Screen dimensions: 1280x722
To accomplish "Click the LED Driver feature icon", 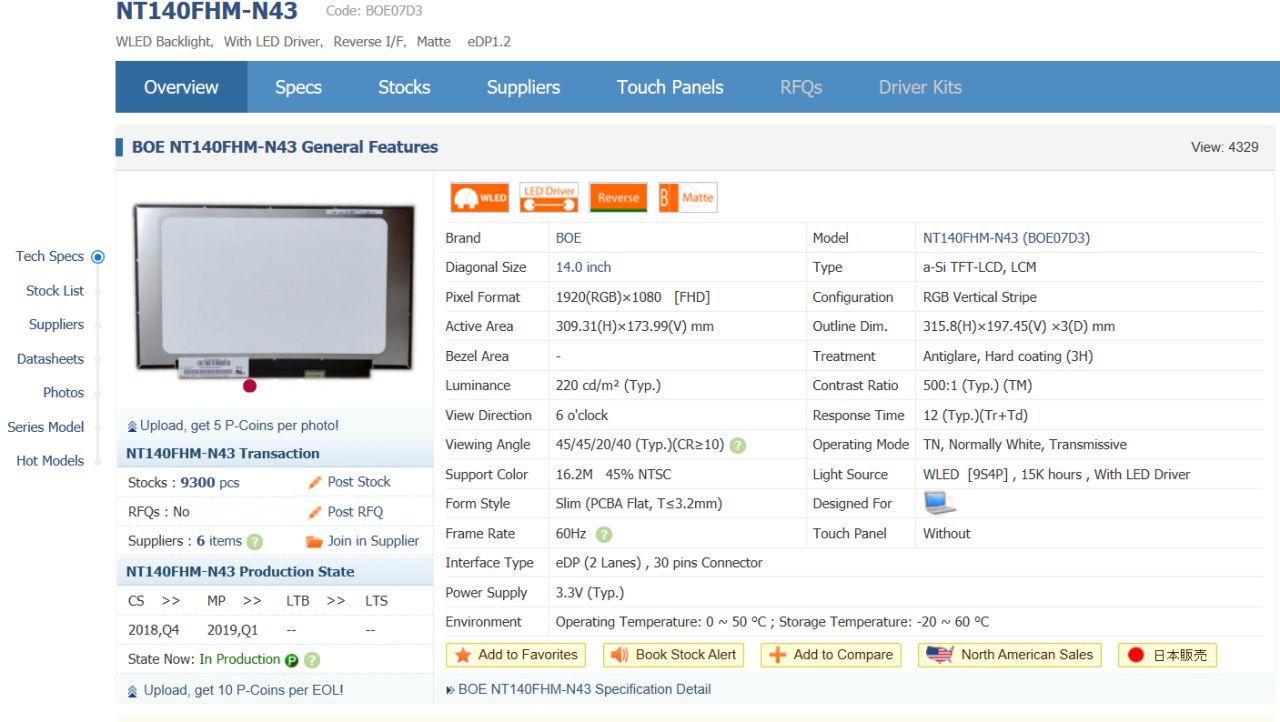I will 549,197.
